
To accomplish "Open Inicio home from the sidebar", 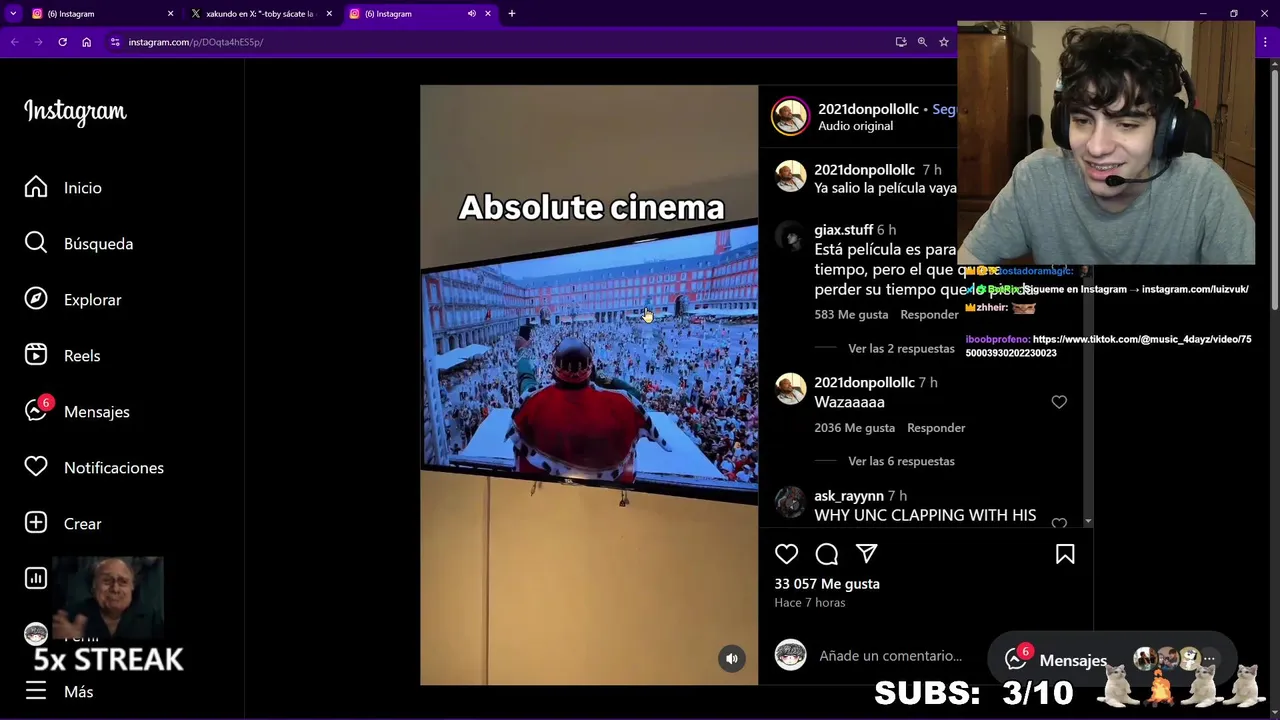I will pos(63,188).
